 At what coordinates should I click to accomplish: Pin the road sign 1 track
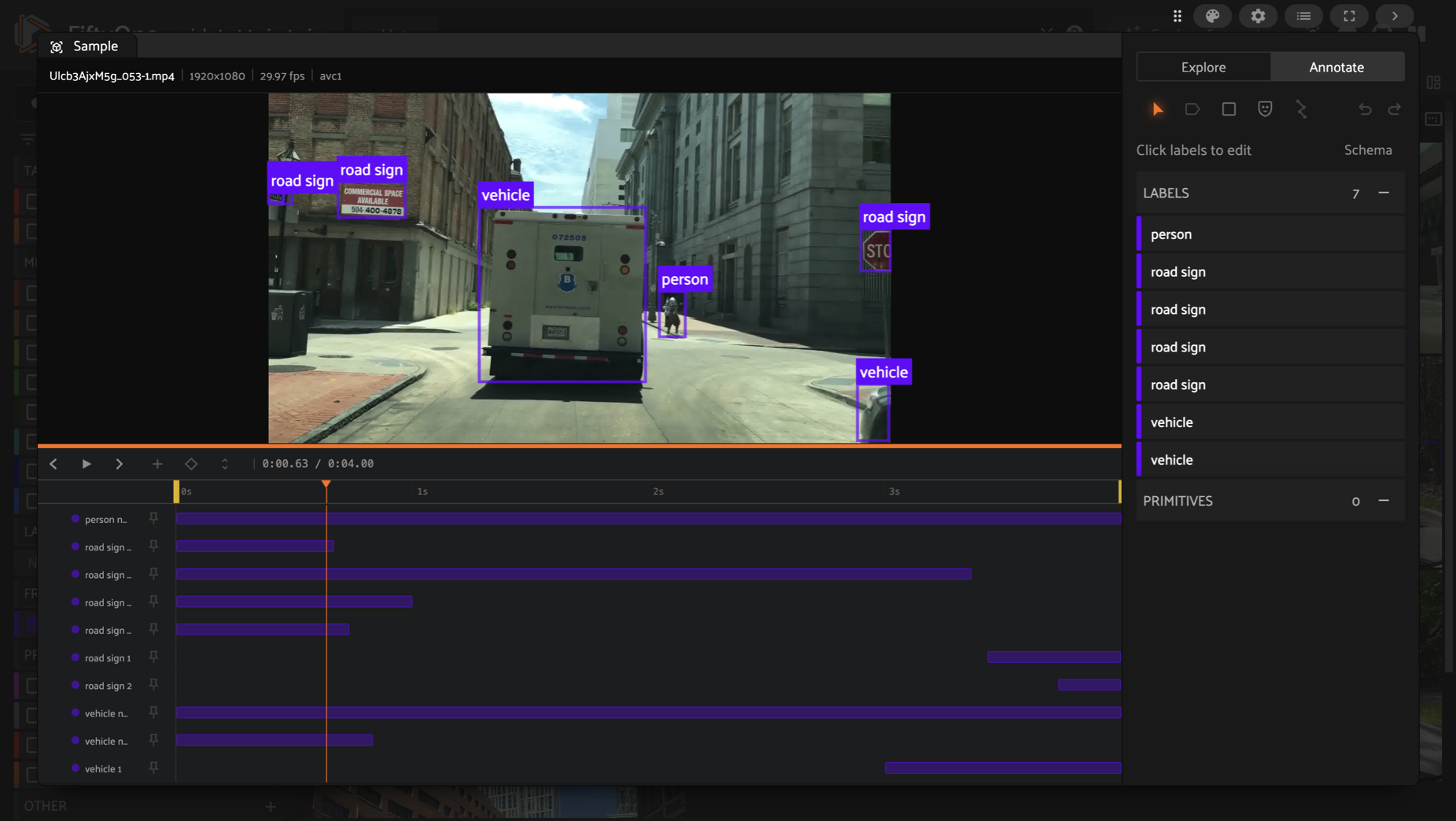[153, 657]
